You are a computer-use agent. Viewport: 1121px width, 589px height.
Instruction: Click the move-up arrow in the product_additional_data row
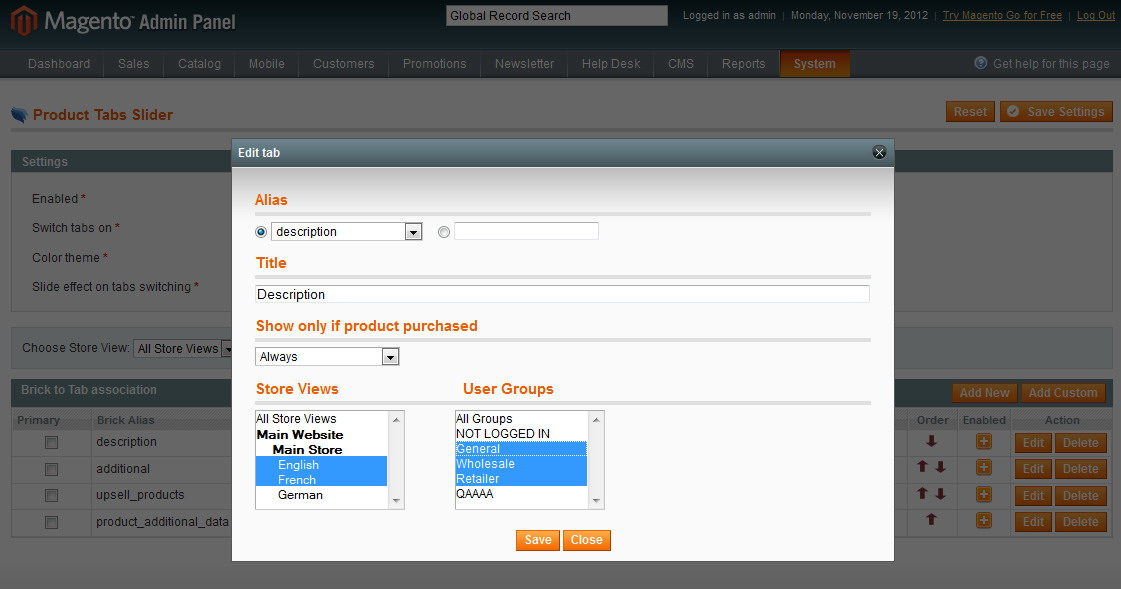[x=932, y=520]
